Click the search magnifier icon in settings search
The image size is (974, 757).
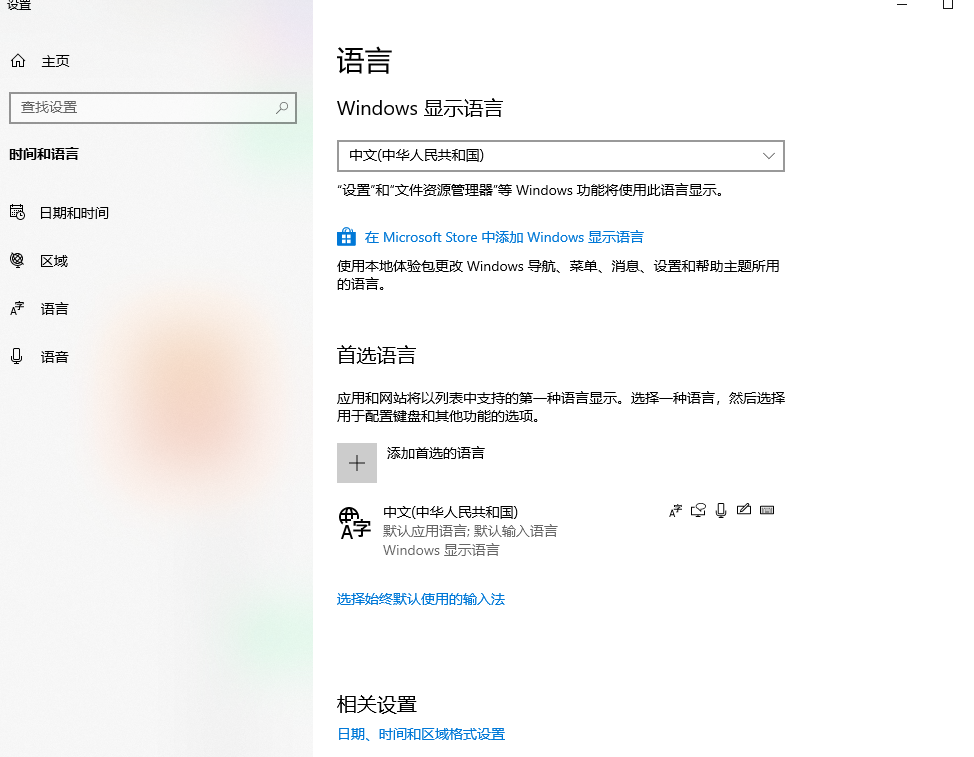coord(282,108)
